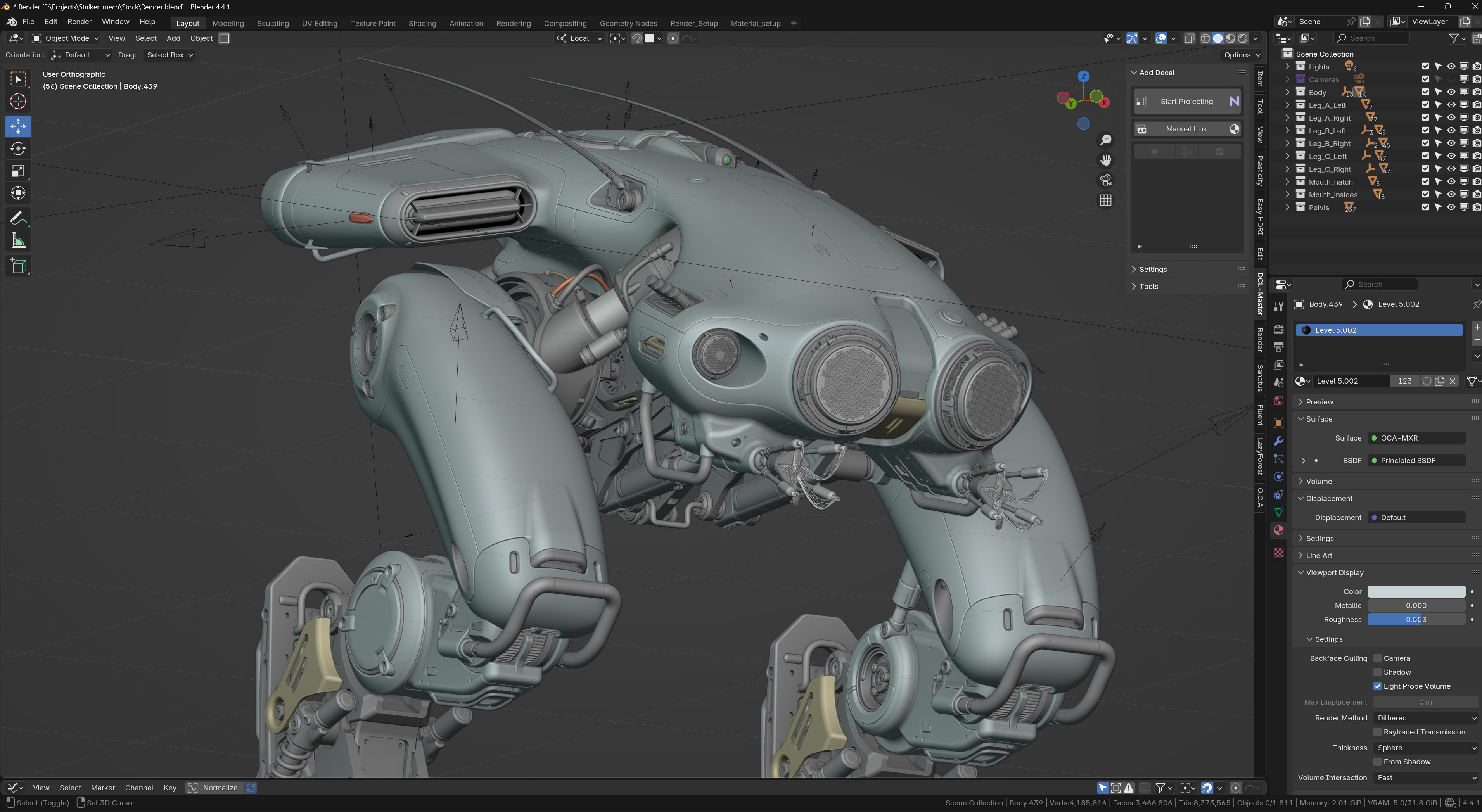
Task: Pick the Select Box tool icon
Action: [18, 79]
